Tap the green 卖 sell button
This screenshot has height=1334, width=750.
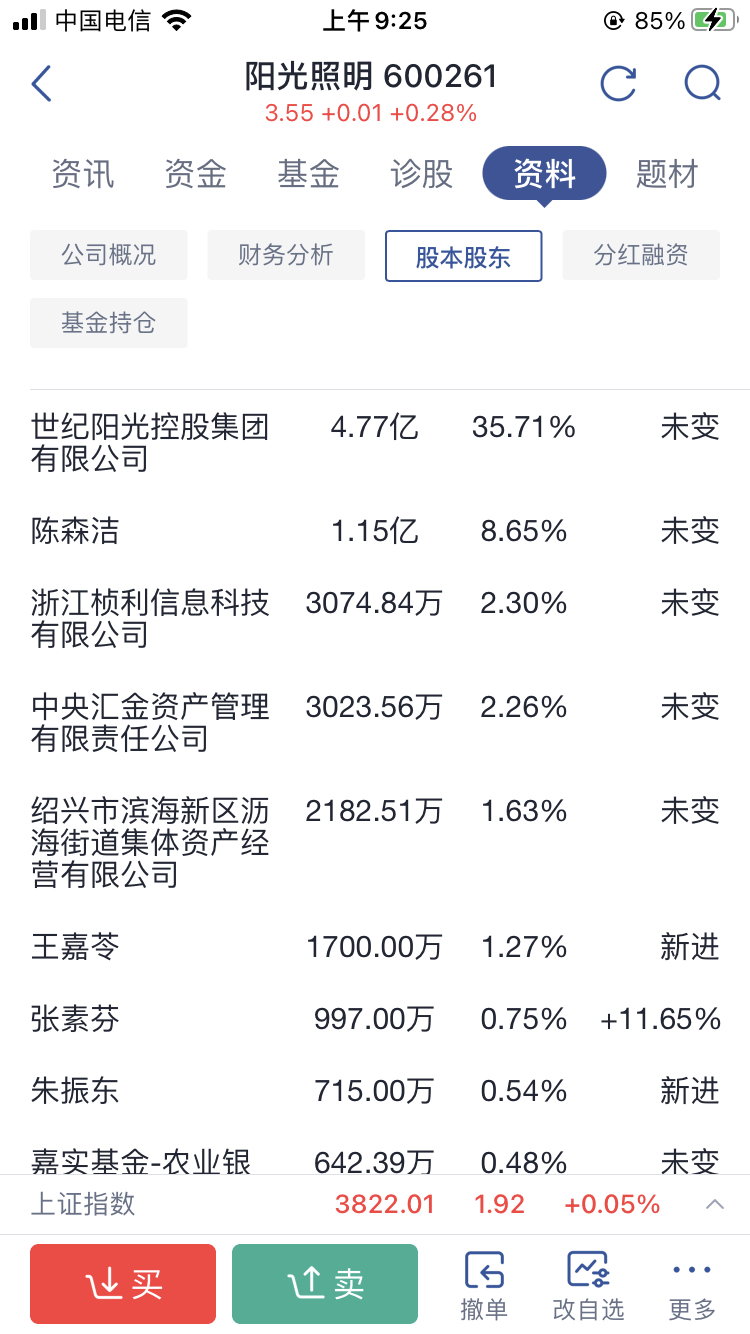click(x=325, y=1284)
